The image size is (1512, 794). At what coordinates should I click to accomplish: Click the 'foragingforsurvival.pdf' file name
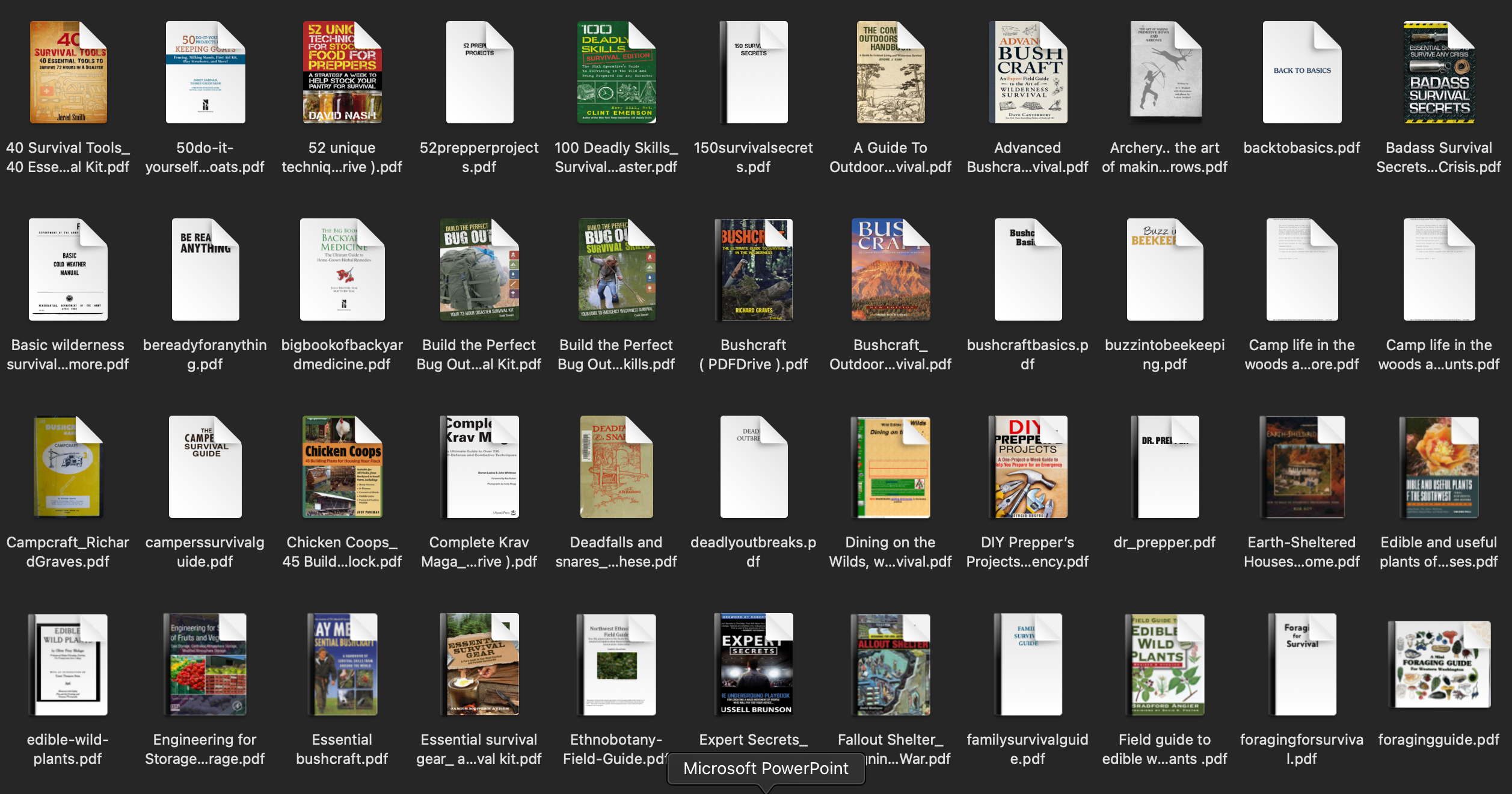[1302, 749]
